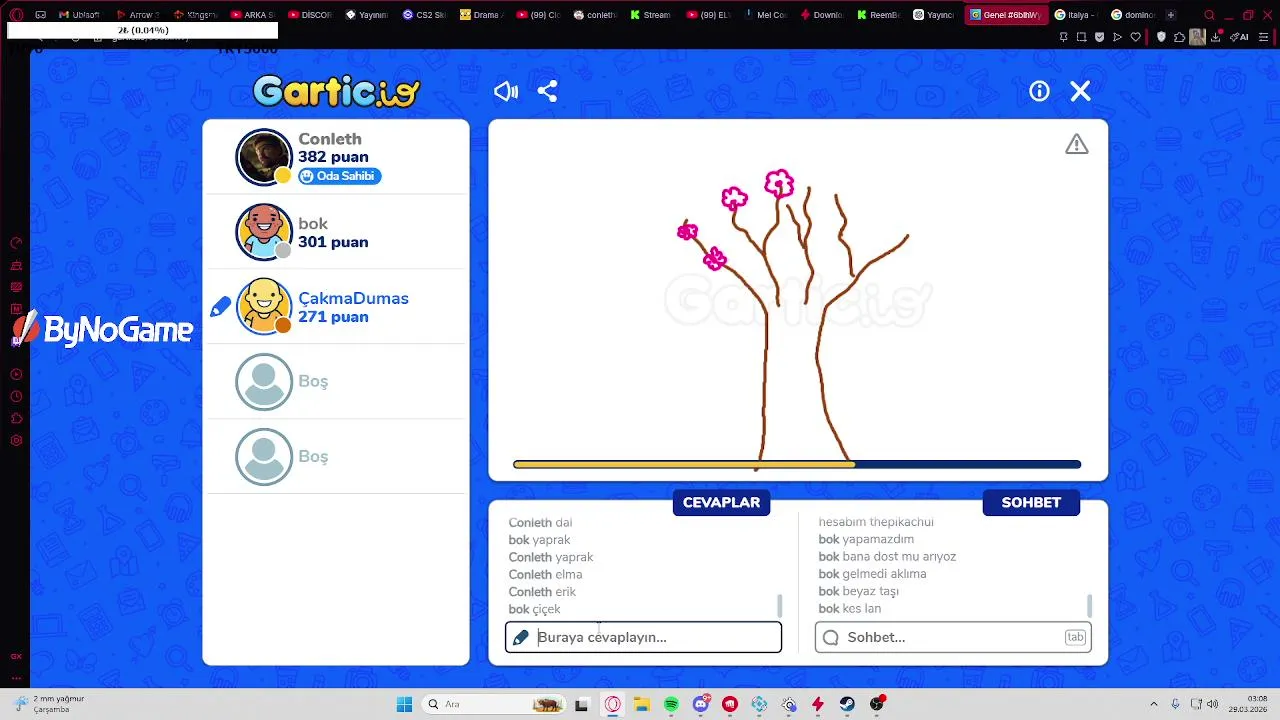
Task: Click the share room icon
Action: coord(547,92)
